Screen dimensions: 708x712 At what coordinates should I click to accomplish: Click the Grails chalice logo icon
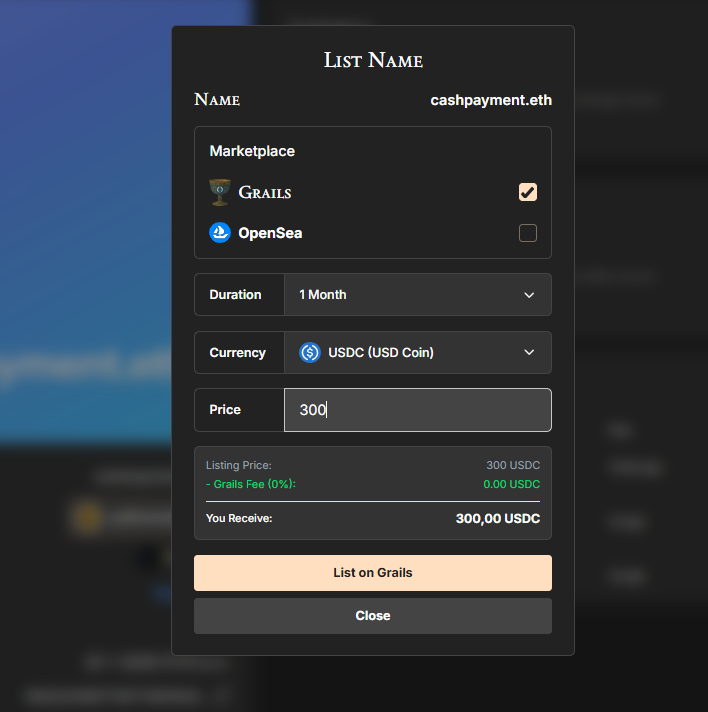(x=220, y=192)
